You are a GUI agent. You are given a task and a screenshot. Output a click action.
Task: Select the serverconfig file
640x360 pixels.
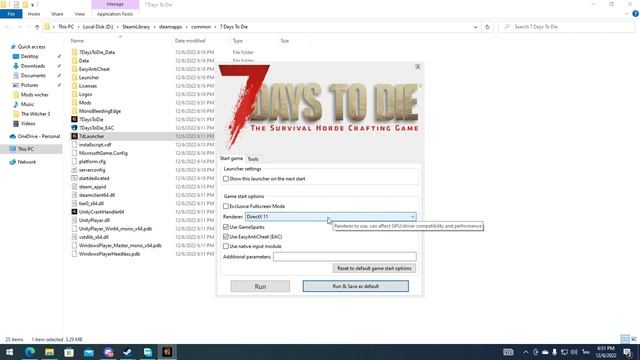click(x=92, y=170)
